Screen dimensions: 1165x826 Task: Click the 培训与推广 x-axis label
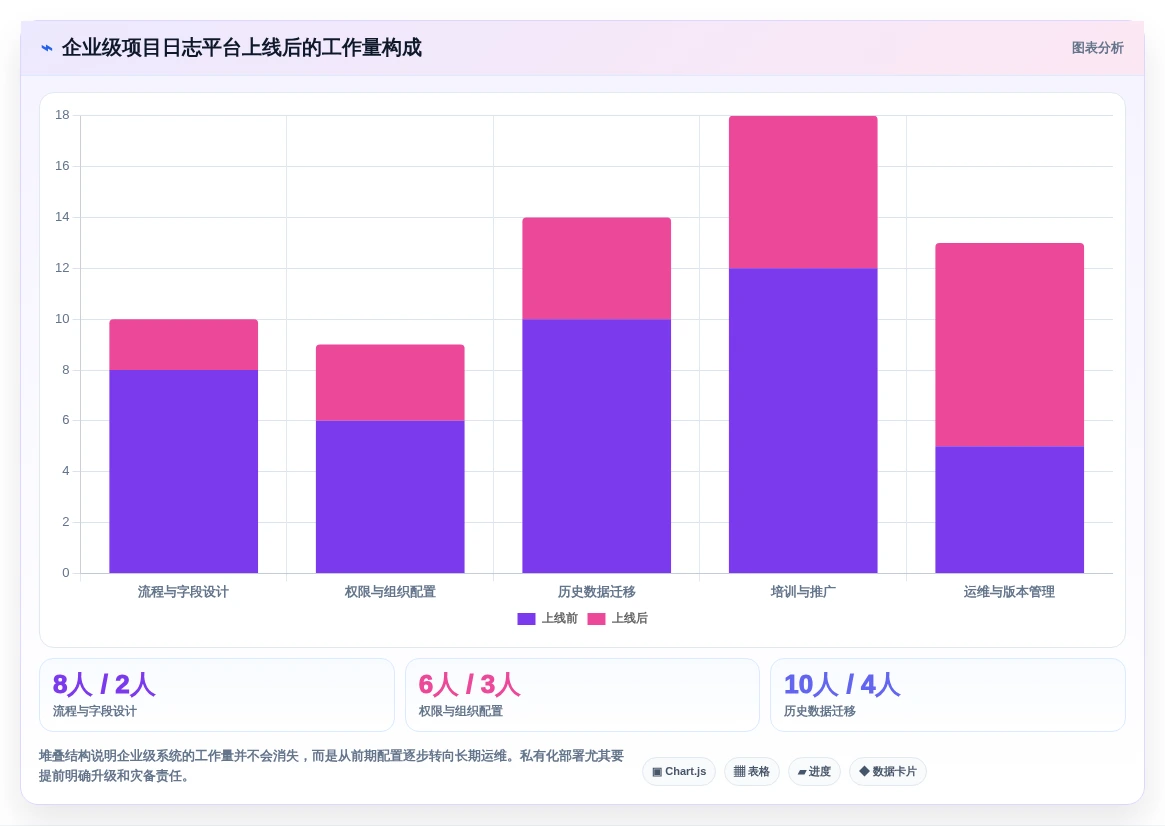pyautogui.click(x=803, y=592)
